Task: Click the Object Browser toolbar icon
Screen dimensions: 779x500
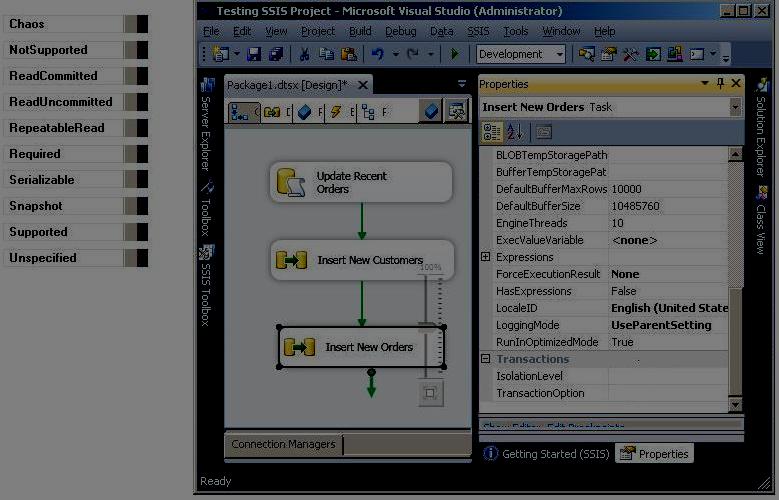Action: click(675, 54)
